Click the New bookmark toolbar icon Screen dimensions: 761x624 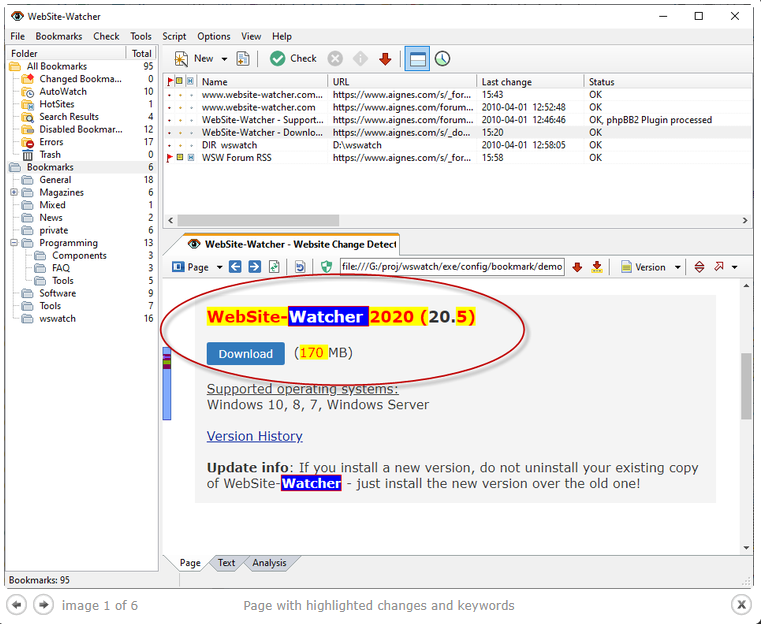[181, 59]
